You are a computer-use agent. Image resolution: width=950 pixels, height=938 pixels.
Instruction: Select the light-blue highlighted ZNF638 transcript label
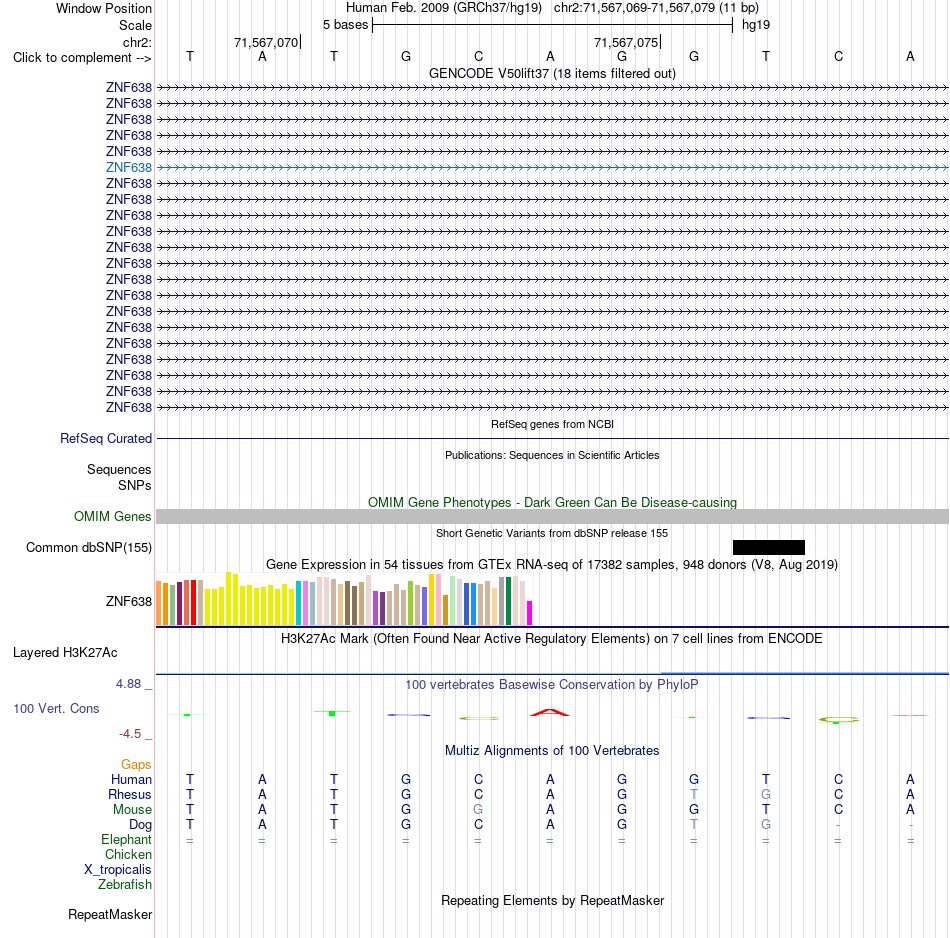128,167
